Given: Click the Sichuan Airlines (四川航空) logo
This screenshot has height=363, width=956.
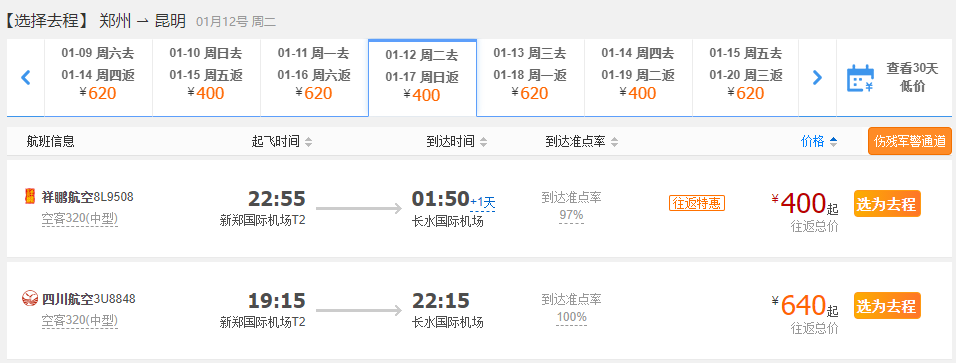Looking at the screenshot, I should pos(30,299).
